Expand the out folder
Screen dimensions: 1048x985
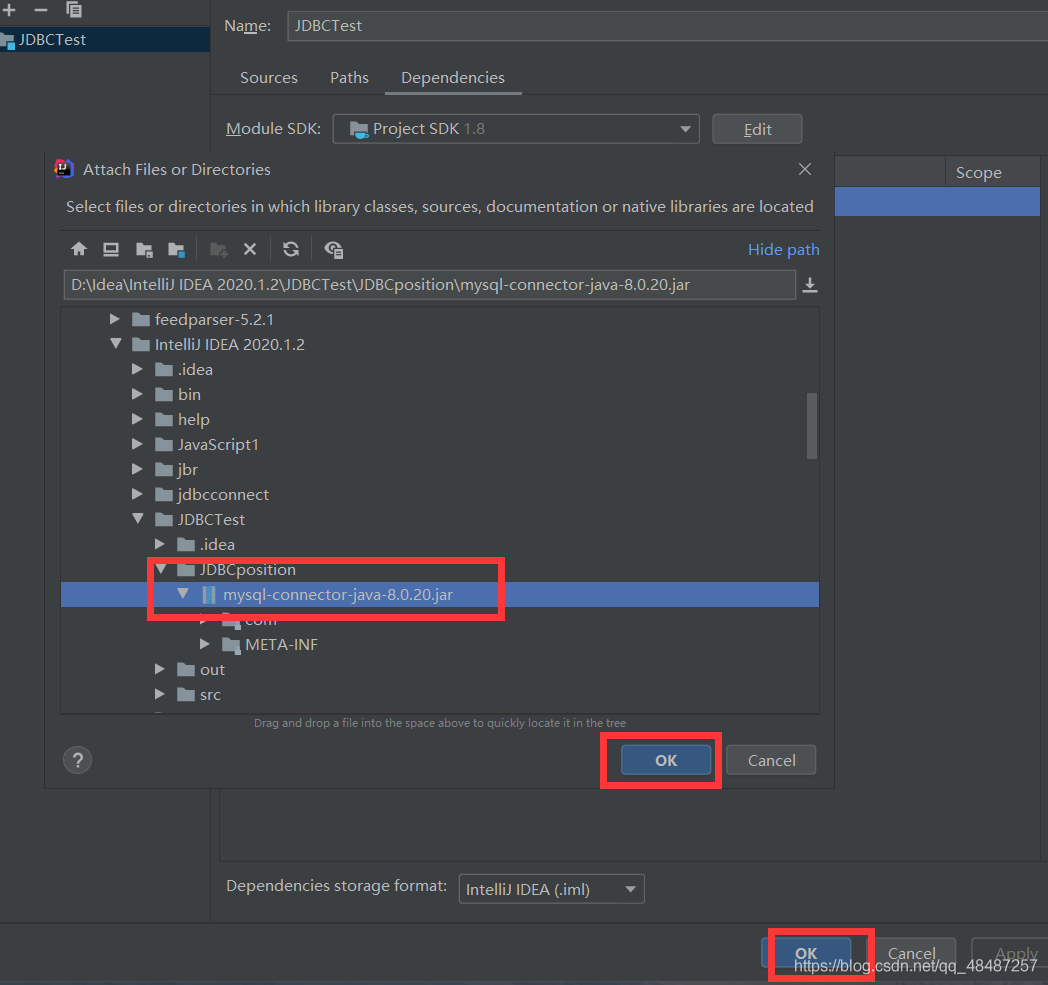pos(160,670)
